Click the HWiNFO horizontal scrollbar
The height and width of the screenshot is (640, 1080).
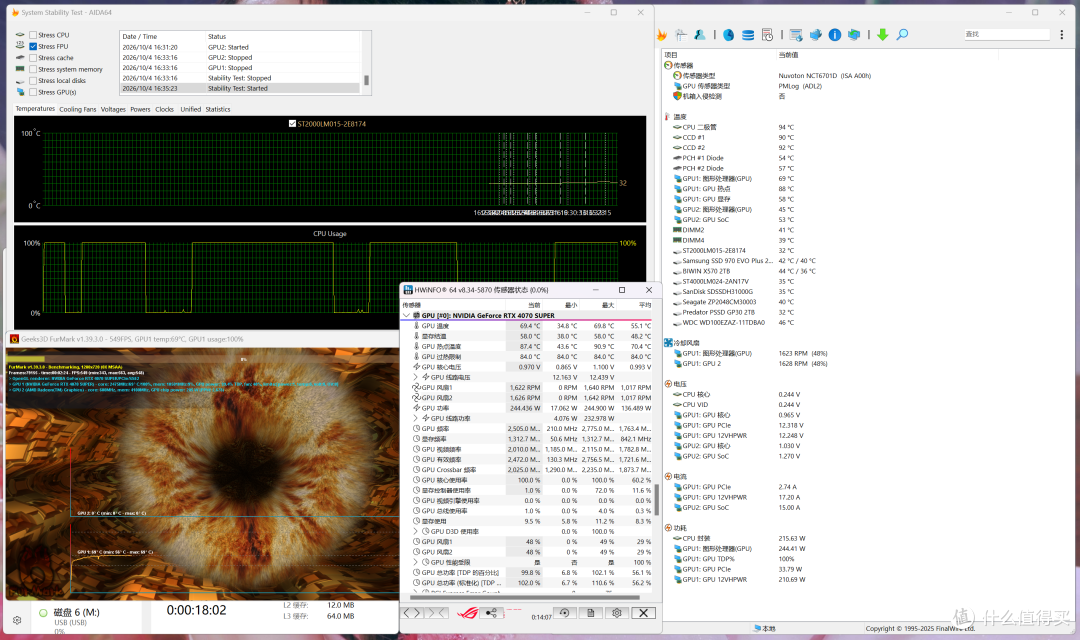[524, 597]
